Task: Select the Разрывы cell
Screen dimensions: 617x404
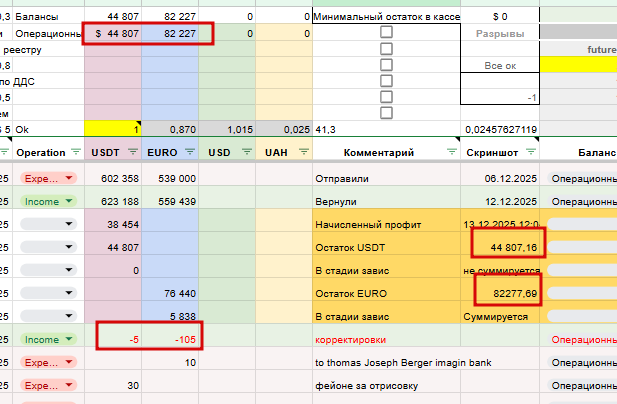Action: [x=500, y=34]
